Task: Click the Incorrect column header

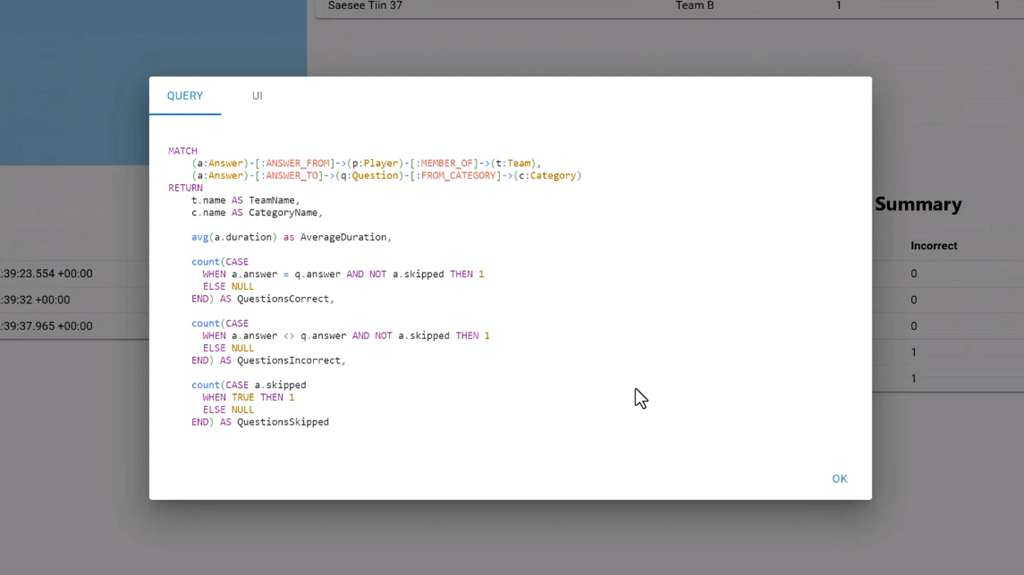Action: pyautogui.click(x=933, y=246)
